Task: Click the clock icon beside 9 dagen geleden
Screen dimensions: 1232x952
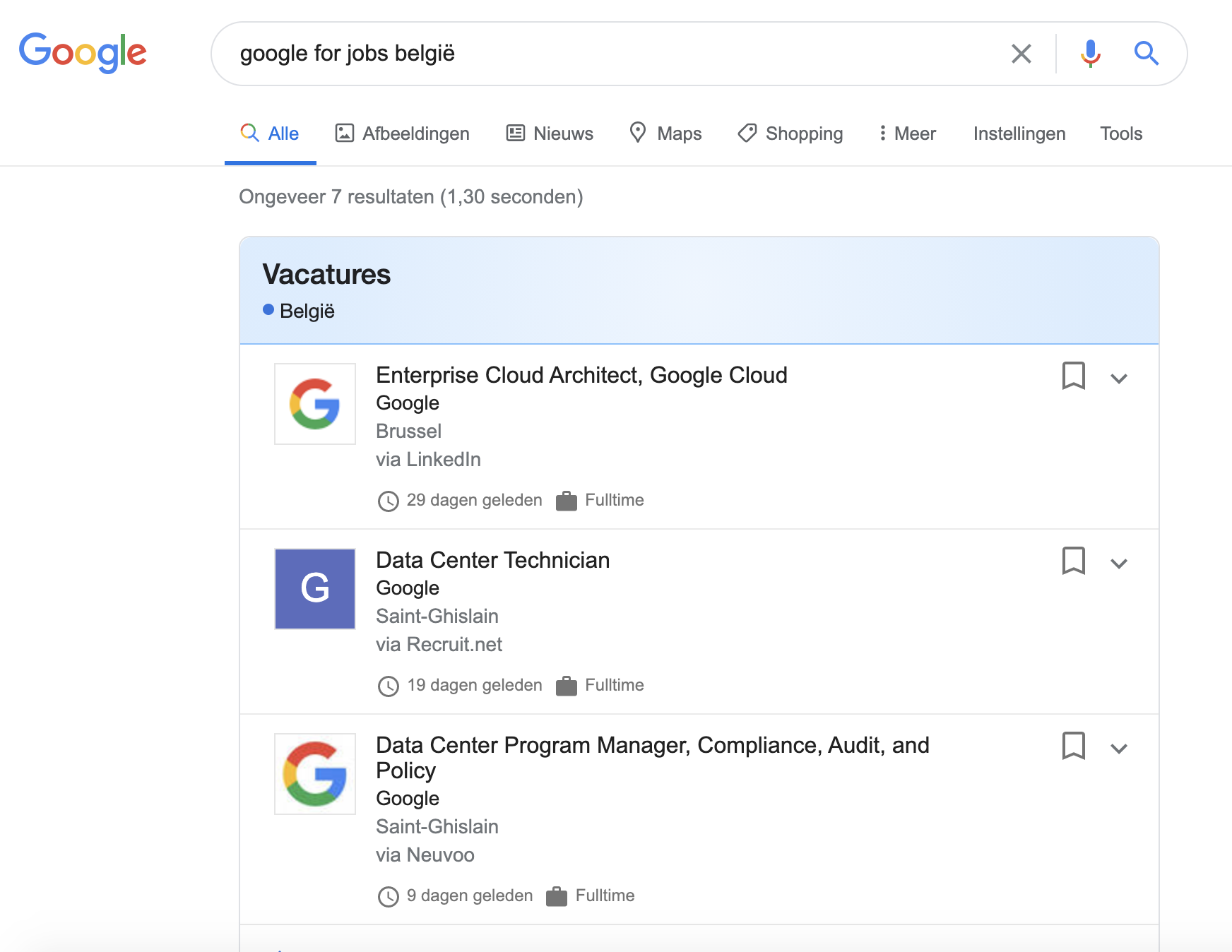Action: [x=389, y=896]
